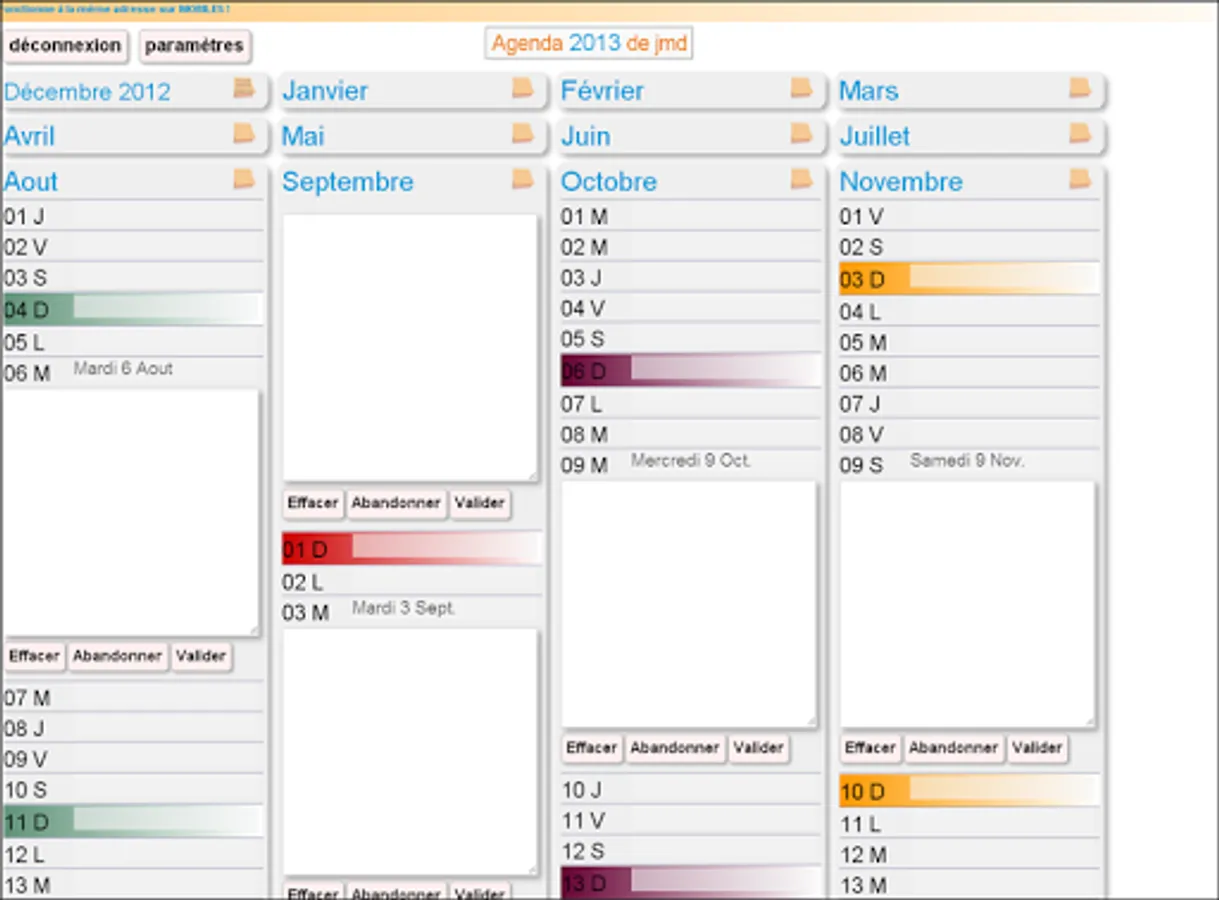This screenshot has width=1219, height=900.
Task: Select purple Sunday 06 D in Octobre
Action: pos(690,371)
